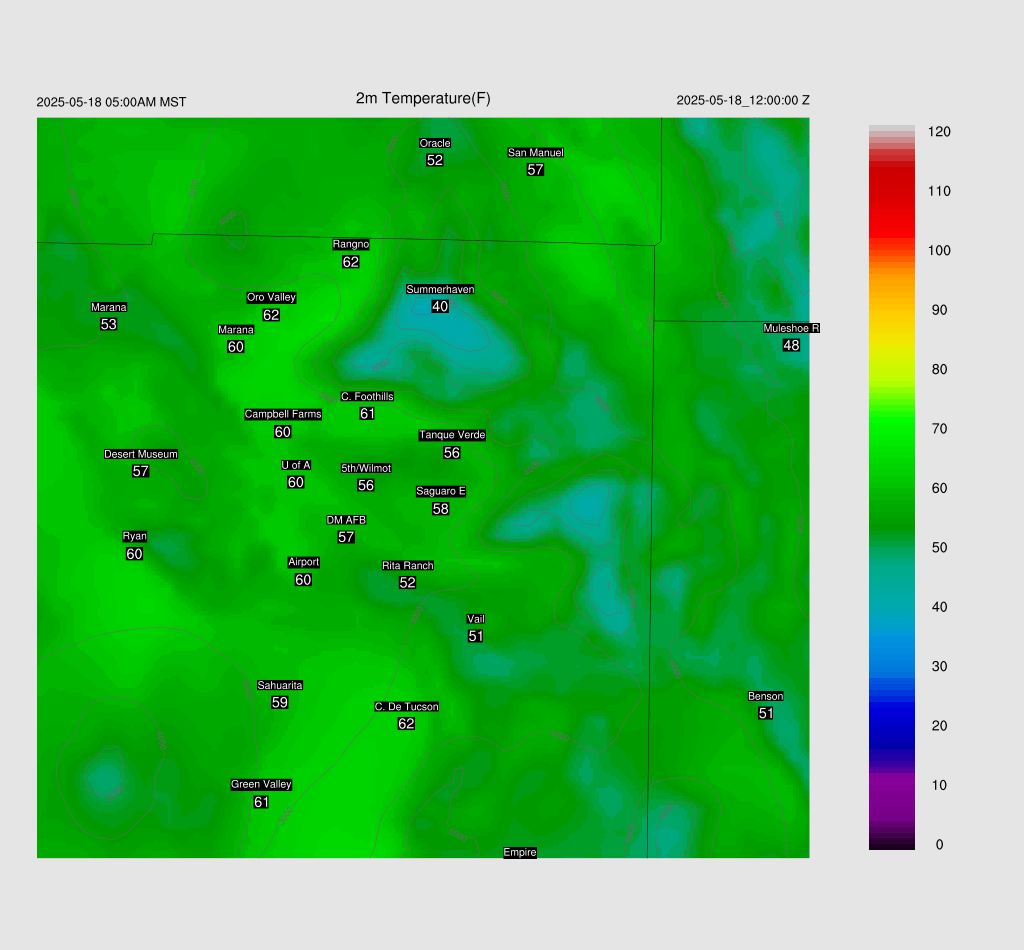The width and height of the screenshot is (1024, 950).
Task: Click the 57 reading under San Manuel
Action: [x=536, y=170]
